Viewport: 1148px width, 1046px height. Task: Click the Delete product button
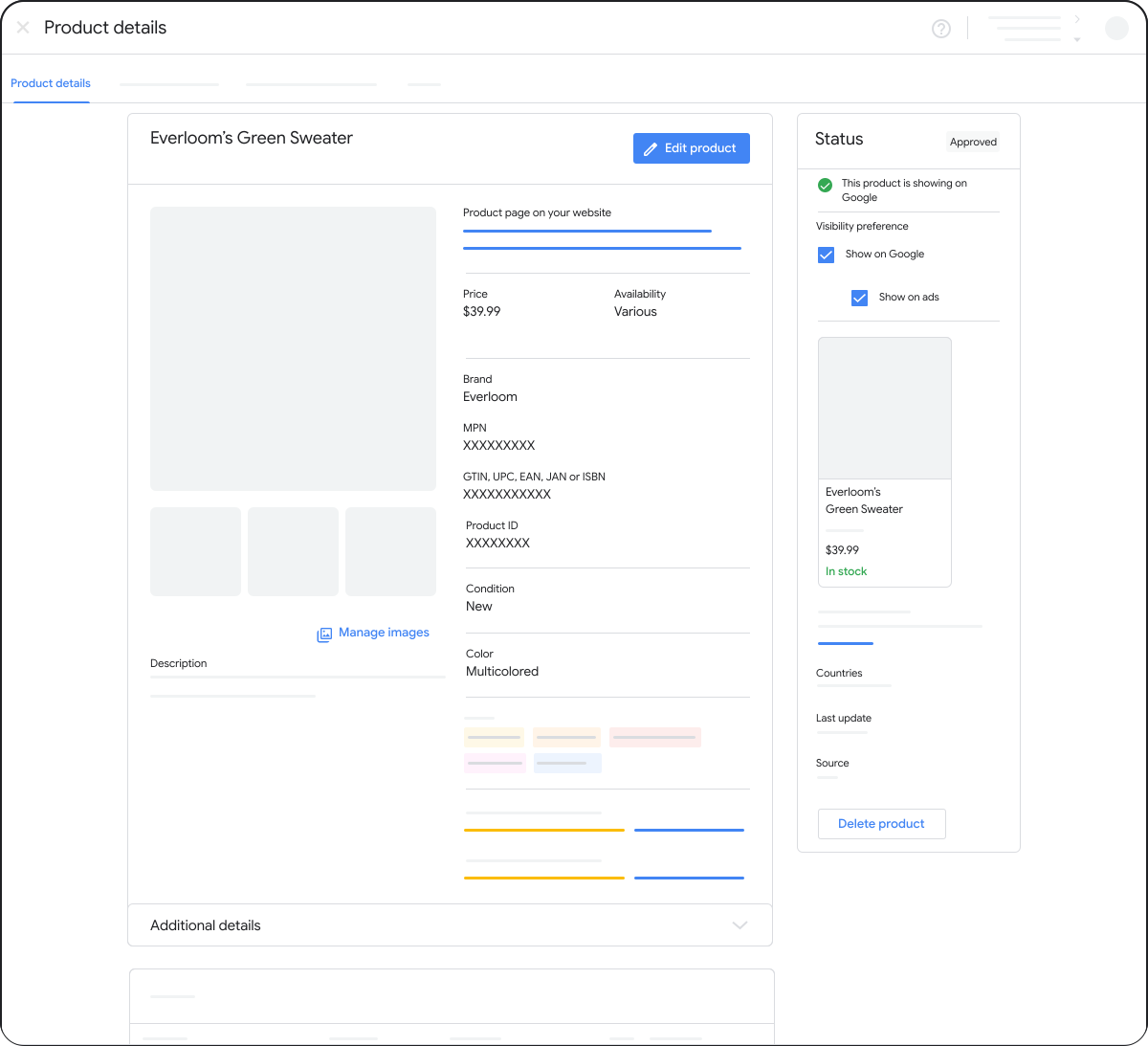pos(881,824)
